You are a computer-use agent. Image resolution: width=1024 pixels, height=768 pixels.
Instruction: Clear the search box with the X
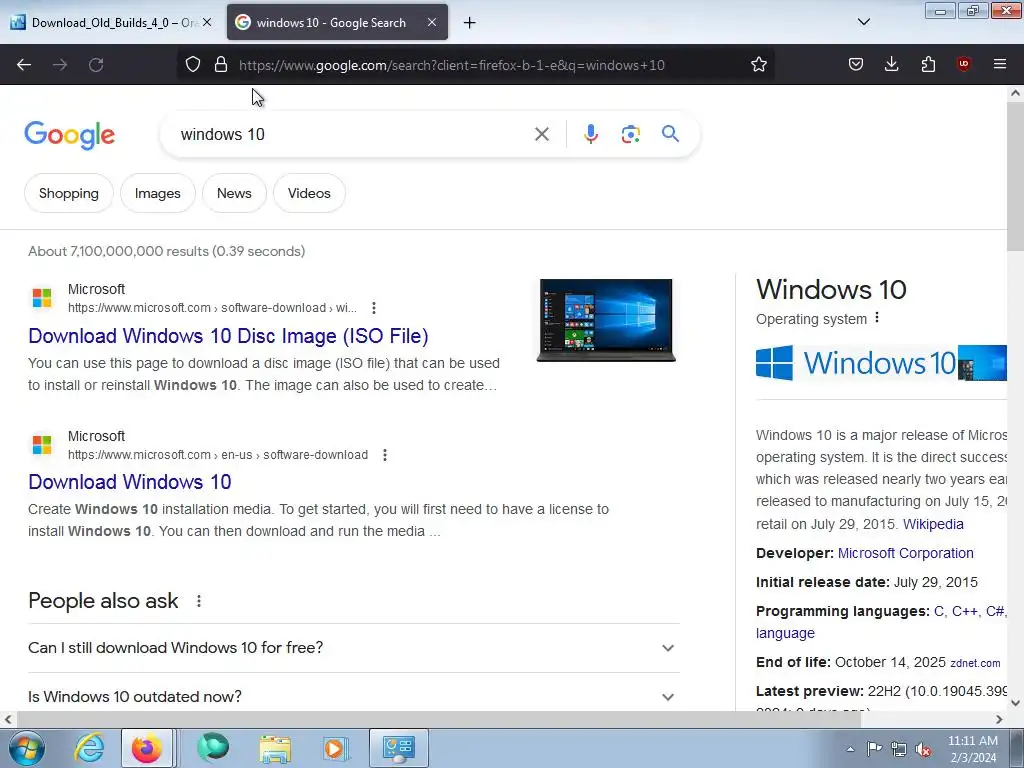tap(541, 135)
